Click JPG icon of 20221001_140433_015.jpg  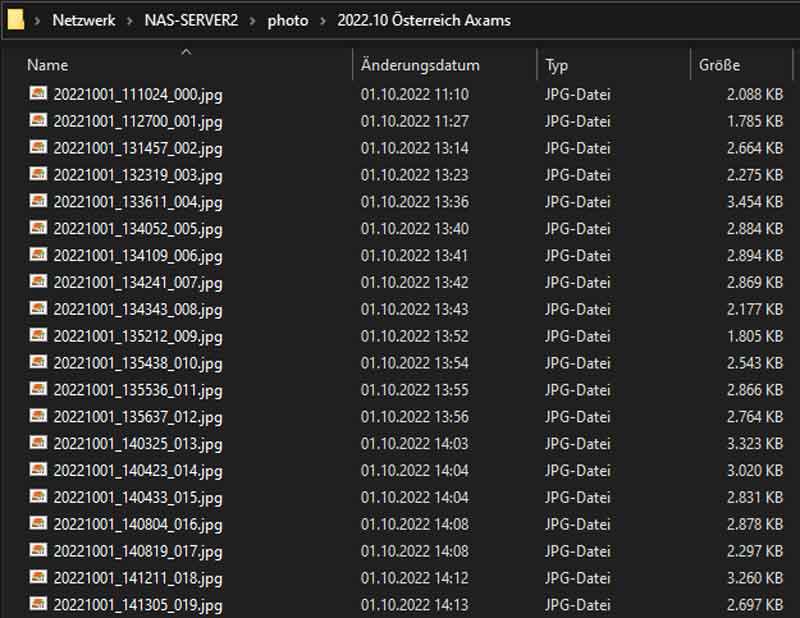pyautogui.click(x=38, y=496)
